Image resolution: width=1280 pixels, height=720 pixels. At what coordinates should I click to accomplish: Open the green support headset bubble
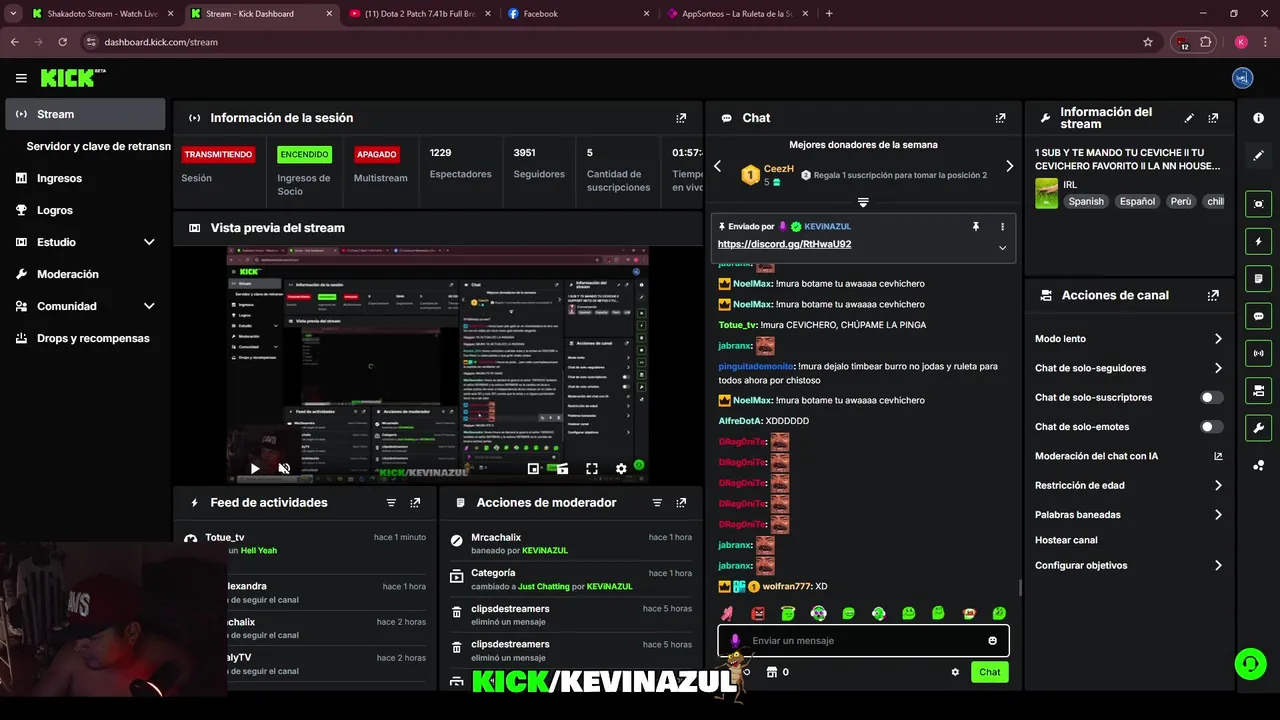(x=1249, y=663)
